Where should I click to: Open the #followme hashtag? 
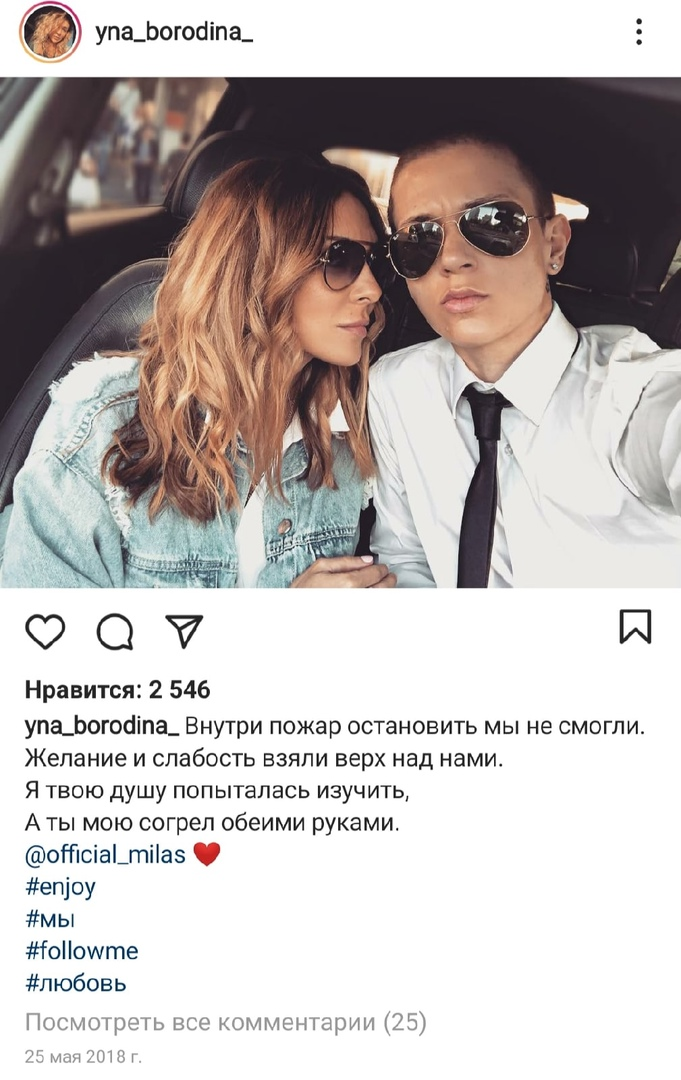(x=82, y=951)
